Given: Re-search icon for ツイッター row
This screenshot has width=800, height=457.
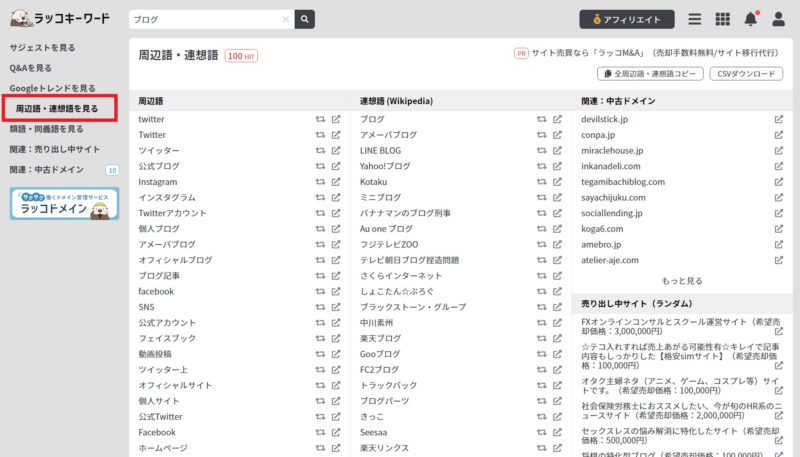Looking at the screenshot, I should (320, 150).
